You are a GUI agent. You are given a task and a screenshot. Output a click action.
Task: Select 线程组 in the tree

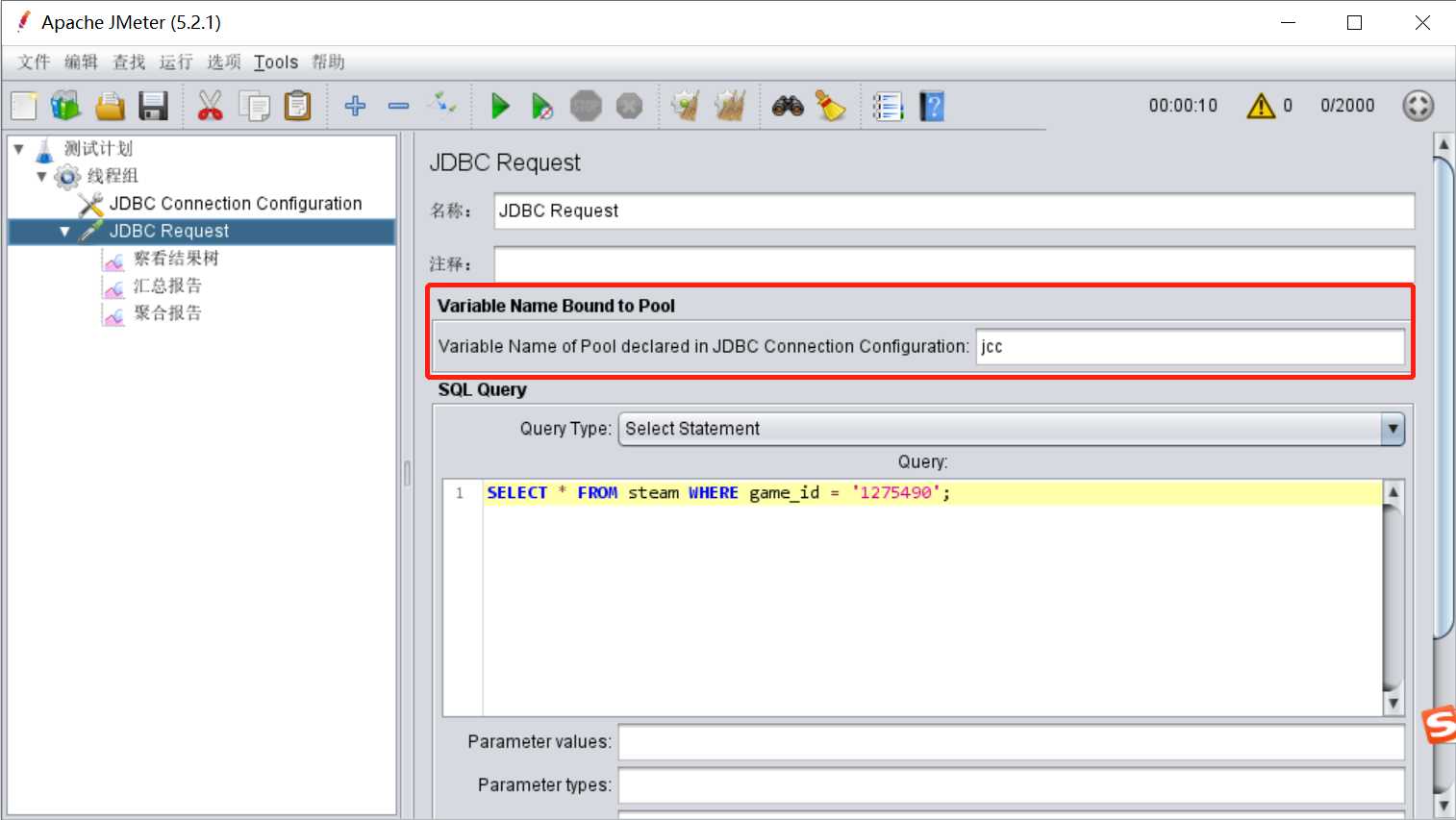click(113, 176)
